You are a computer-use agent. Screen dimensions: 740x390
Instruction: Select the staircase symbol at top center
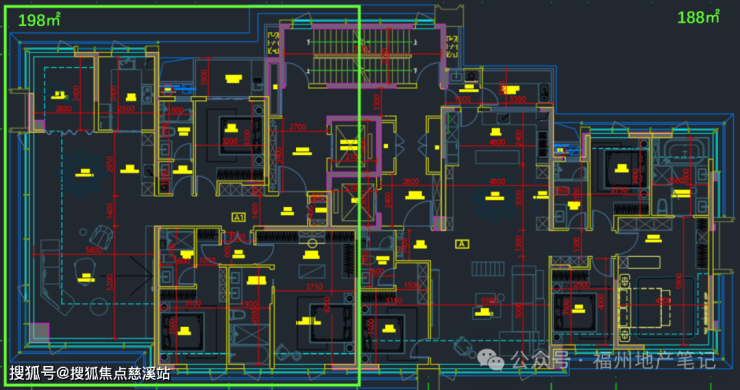click(362, 57)
